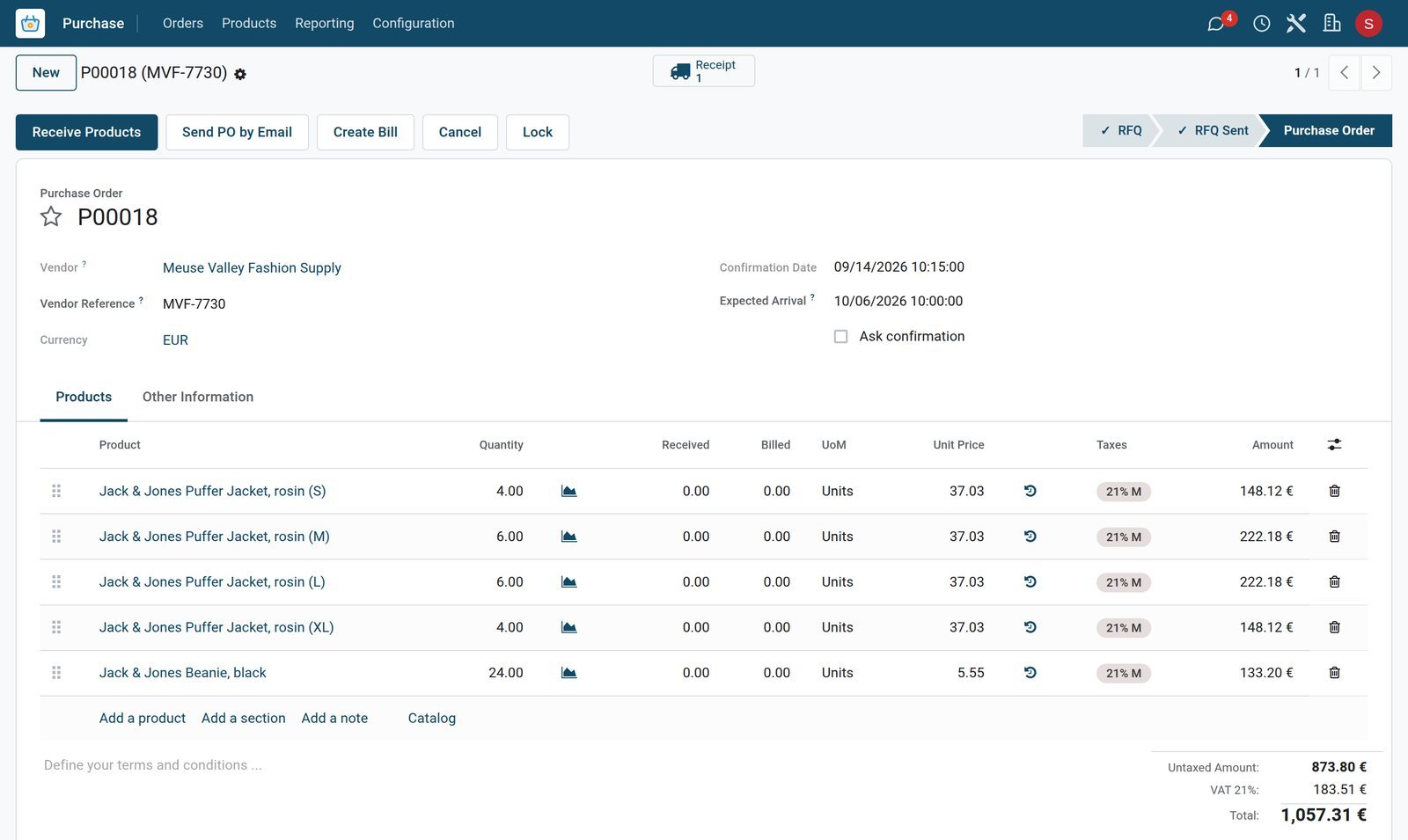Click the Add a section link
1408x840 pixels.
point(244,719)
